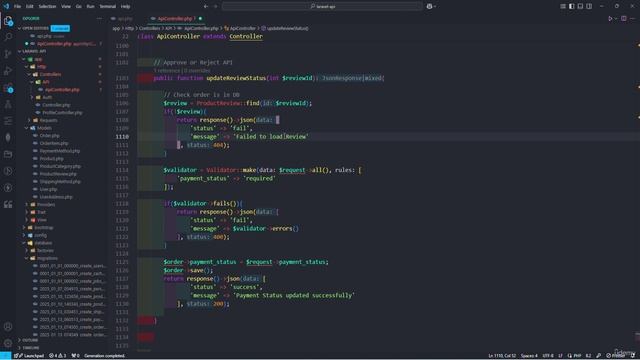640x360 pixels.
Task: Click the remote window indicator in status bar
Action: click(x=5, y=356)
